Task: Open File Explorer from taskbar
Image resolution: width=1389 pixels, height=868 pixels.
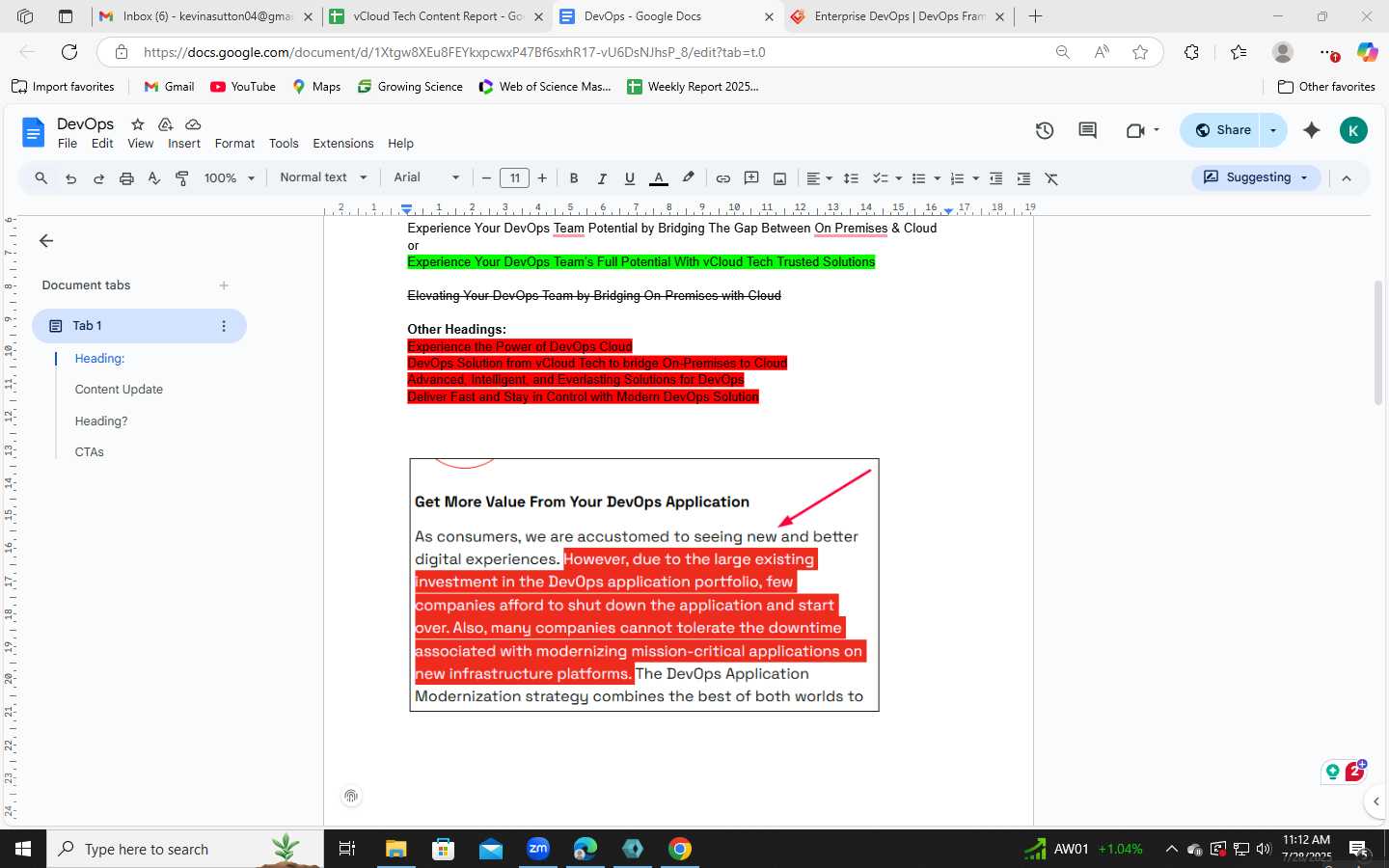Action: [x=395, y=849]
